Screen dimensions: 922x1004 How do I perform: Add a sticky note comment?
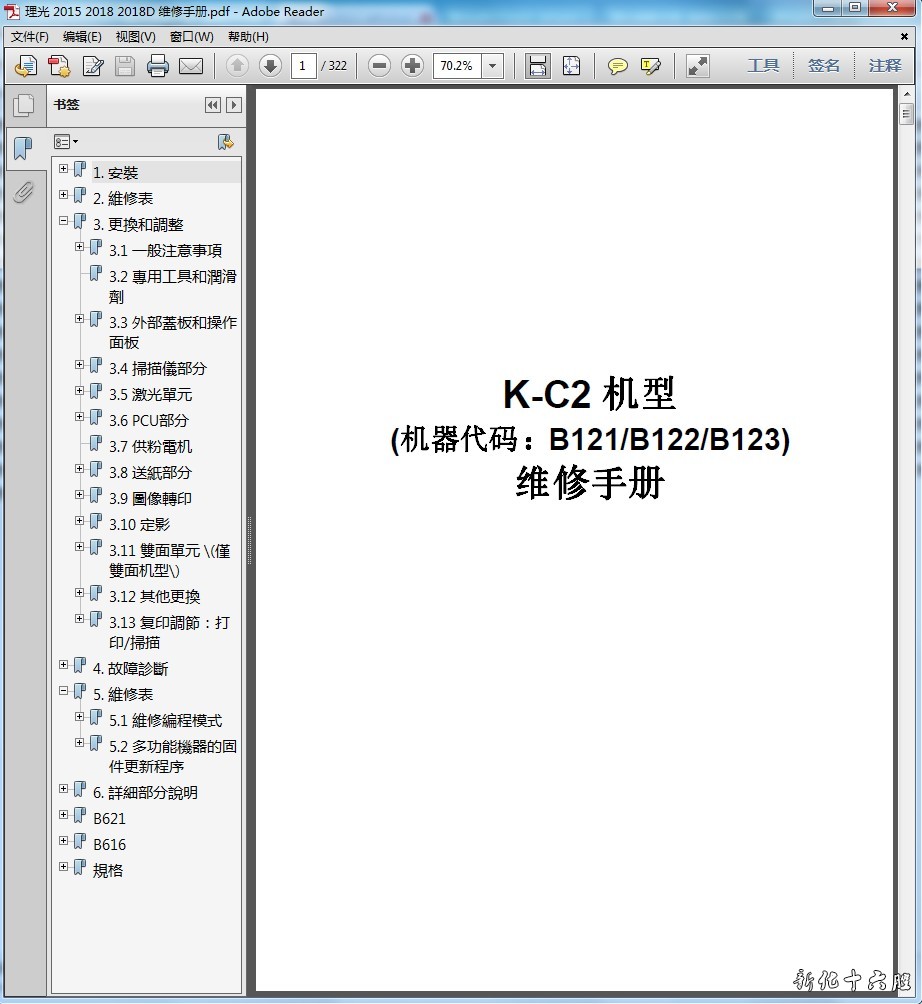pyautogui.click(x=618, y=66)
